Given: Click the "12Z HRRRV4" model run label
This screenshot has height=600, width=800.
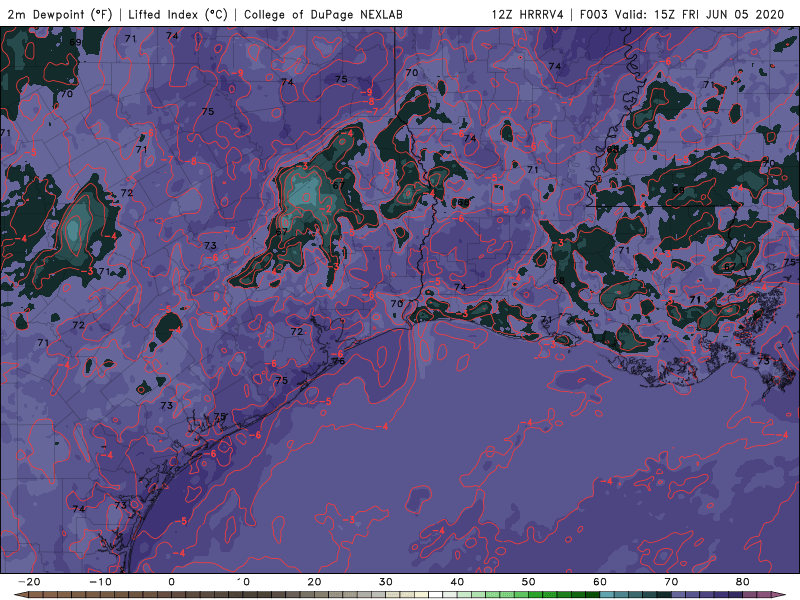Looking at the screenshot, I should [528, 14].
